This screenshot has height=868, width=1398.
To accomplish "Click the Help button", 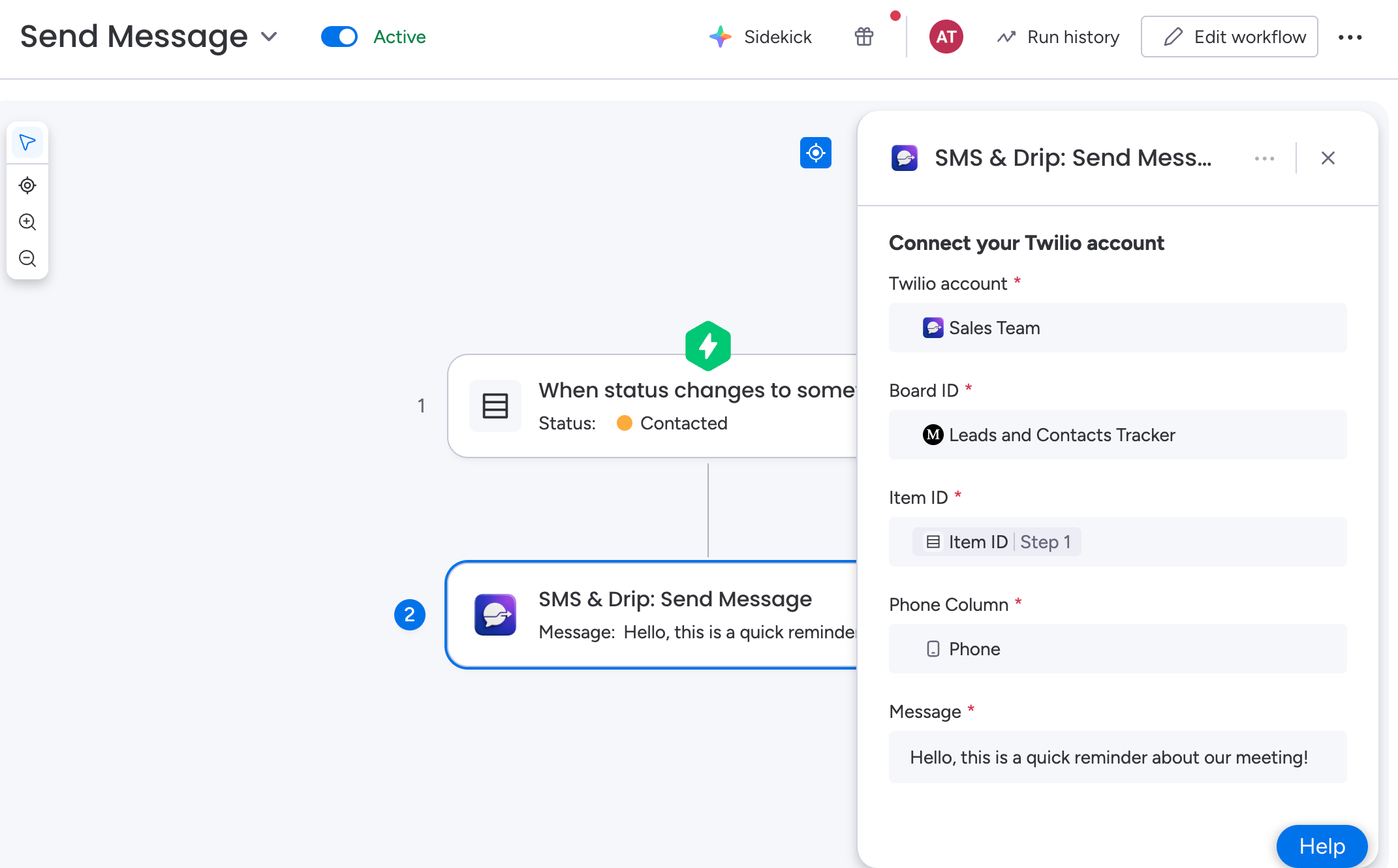I will pyautogui.click(x=1322, y=846).
